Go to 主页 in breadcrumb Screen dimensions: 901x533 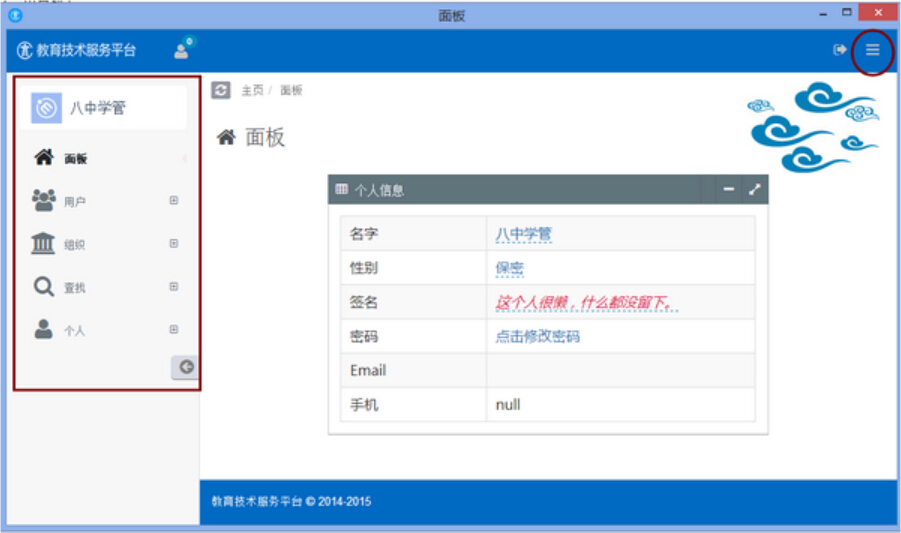252,90
